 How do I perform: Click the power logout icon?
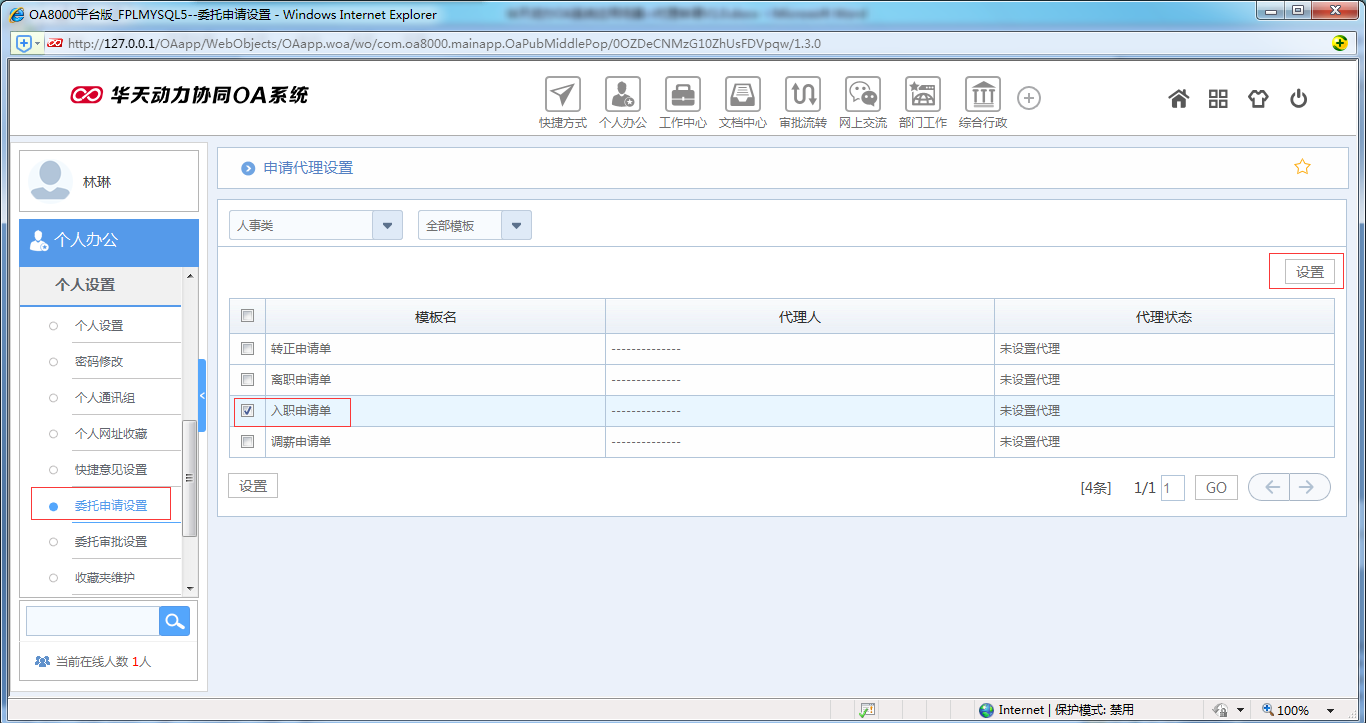1298,98
